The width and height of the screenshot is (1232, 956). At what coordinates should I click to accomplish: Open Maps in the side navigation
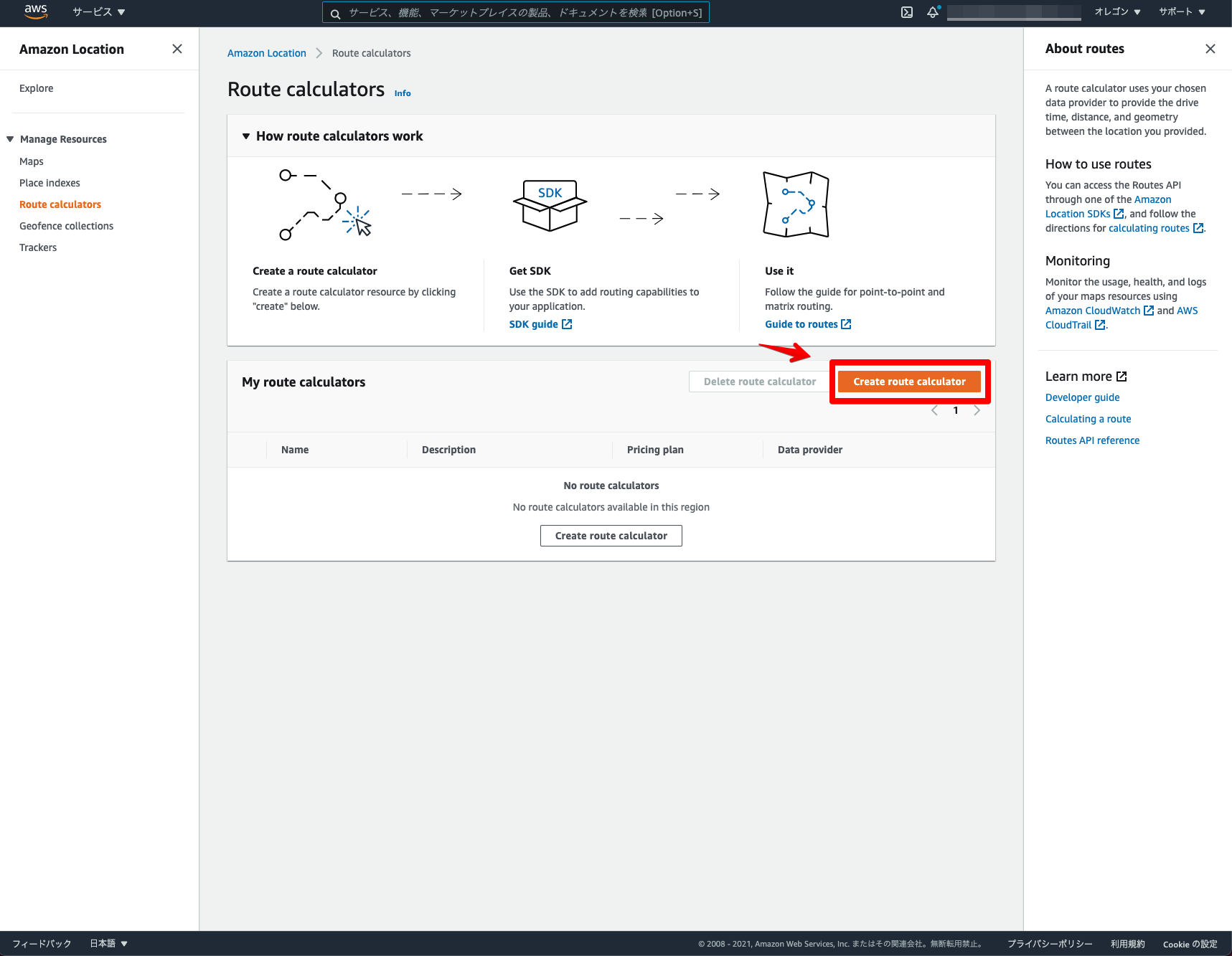tap(32, 161)
